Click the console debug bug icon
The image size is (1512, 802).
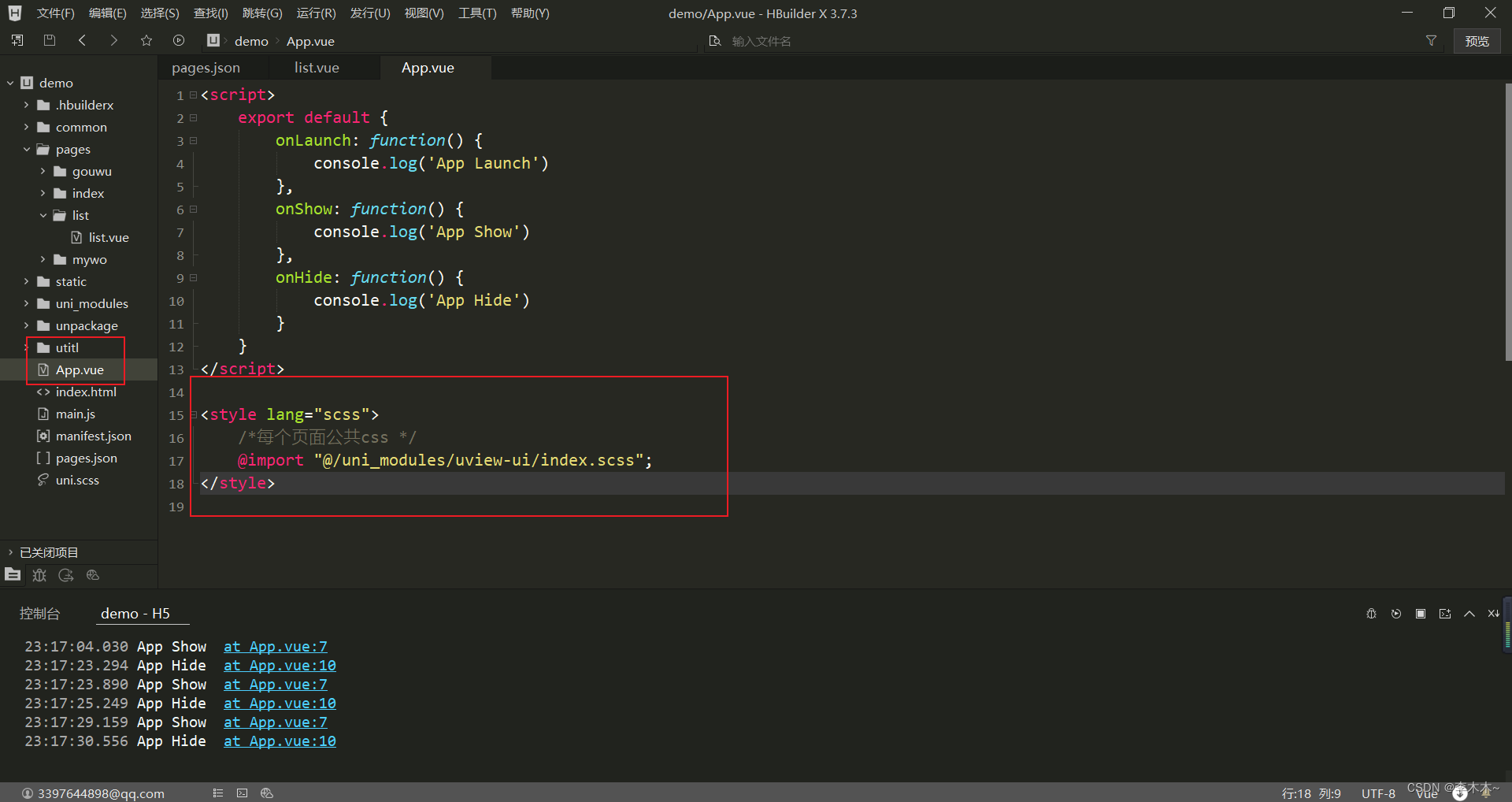point(1371,614)
